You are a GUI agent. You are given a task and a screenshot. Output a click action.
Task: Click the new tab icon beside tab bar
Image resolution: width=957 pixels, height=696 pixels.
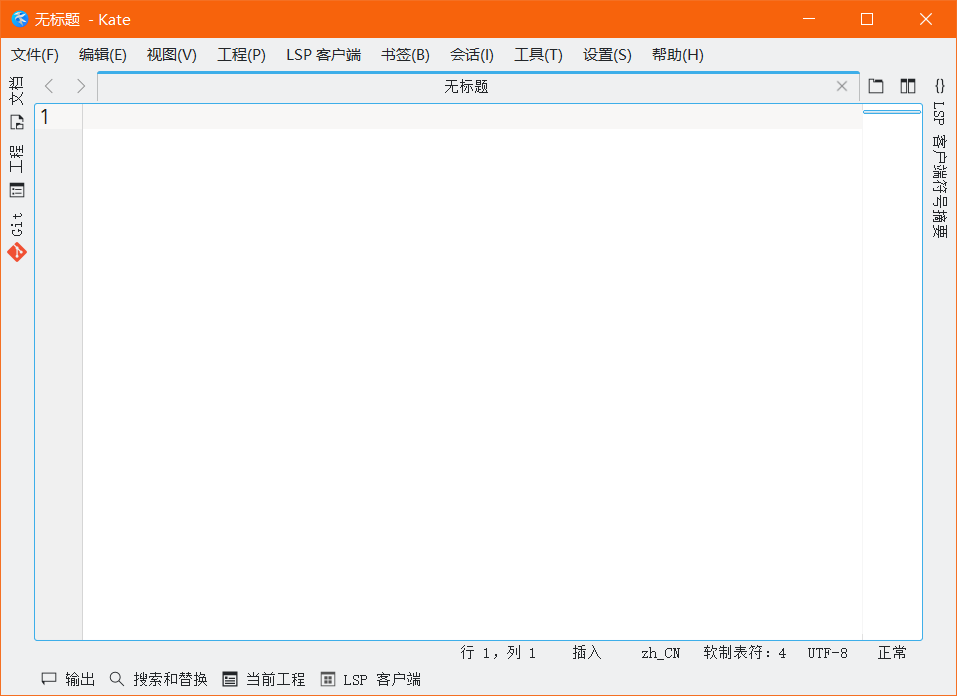[876, 87]
